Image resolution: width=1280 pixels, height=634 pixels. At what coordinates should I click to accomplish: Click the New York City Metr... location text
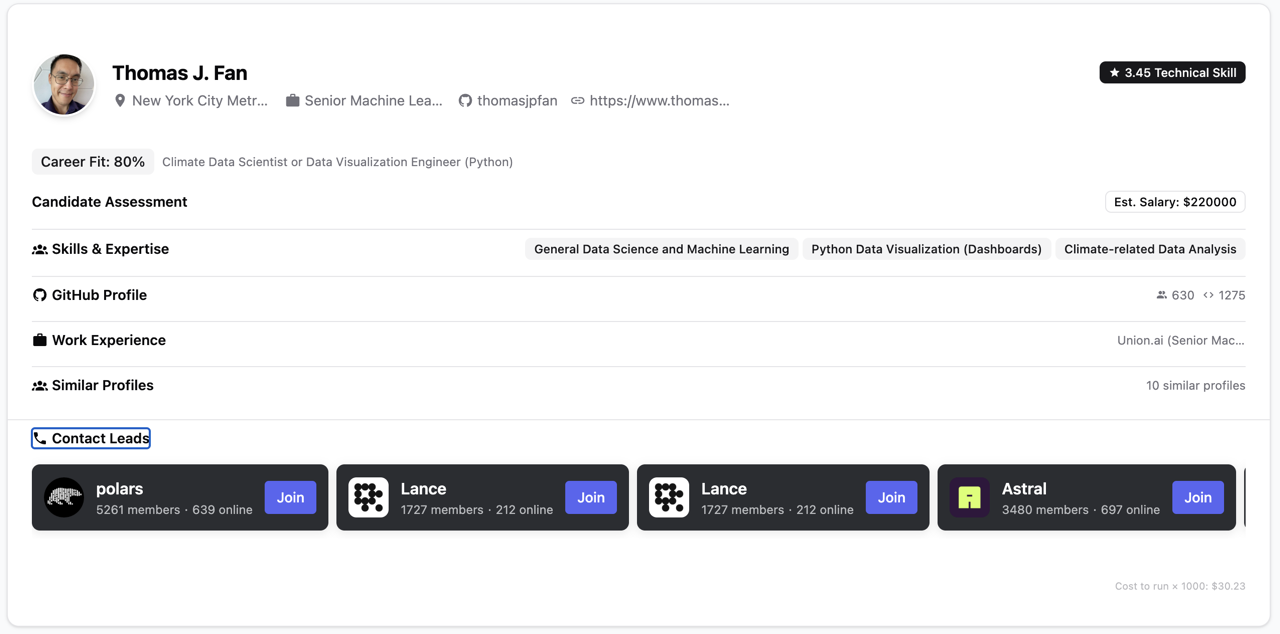pos(200,101)
